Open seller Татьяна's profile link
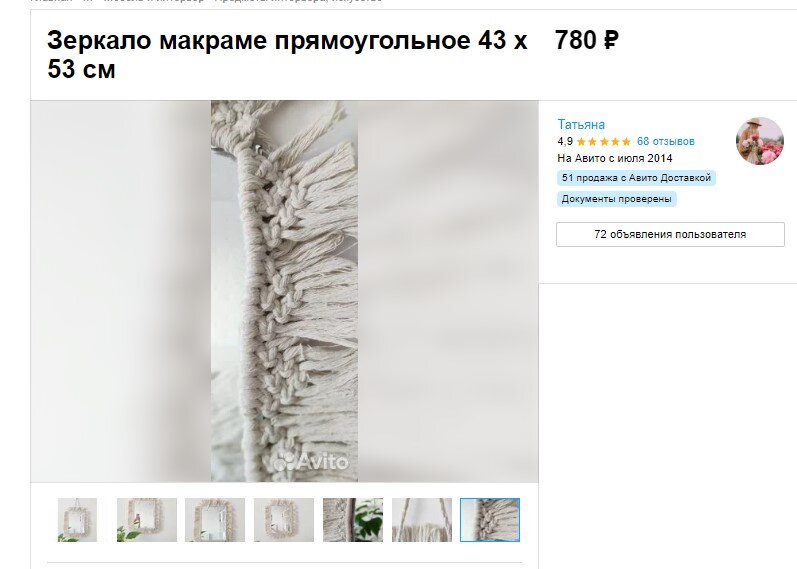The width and height of the screenshot is (797, 569). pos(581,125)
